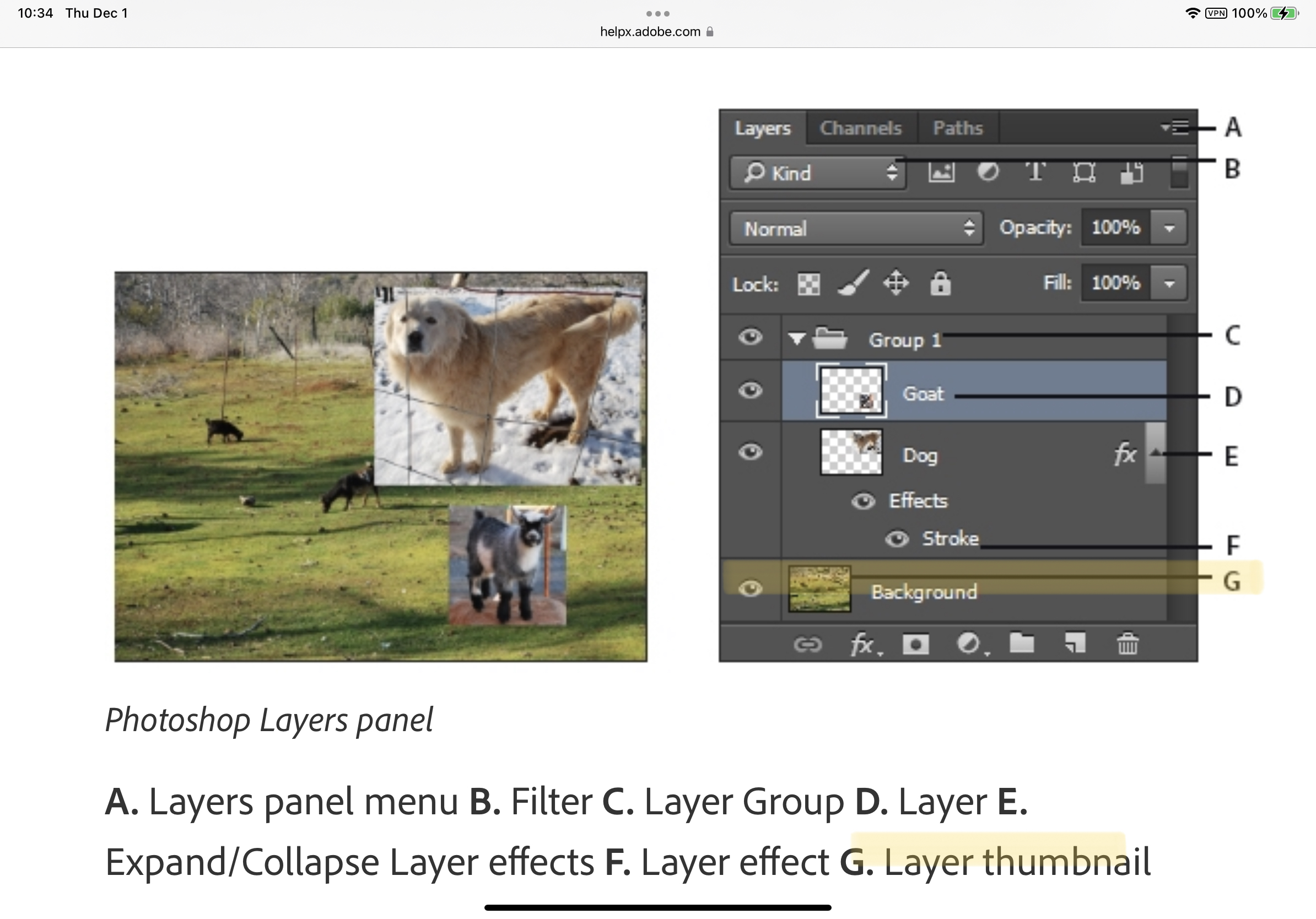The height and width of the screenshot is (919, 1316).
Task: Click the lock image pixels brush icon
Action: [x=853, y=283]
